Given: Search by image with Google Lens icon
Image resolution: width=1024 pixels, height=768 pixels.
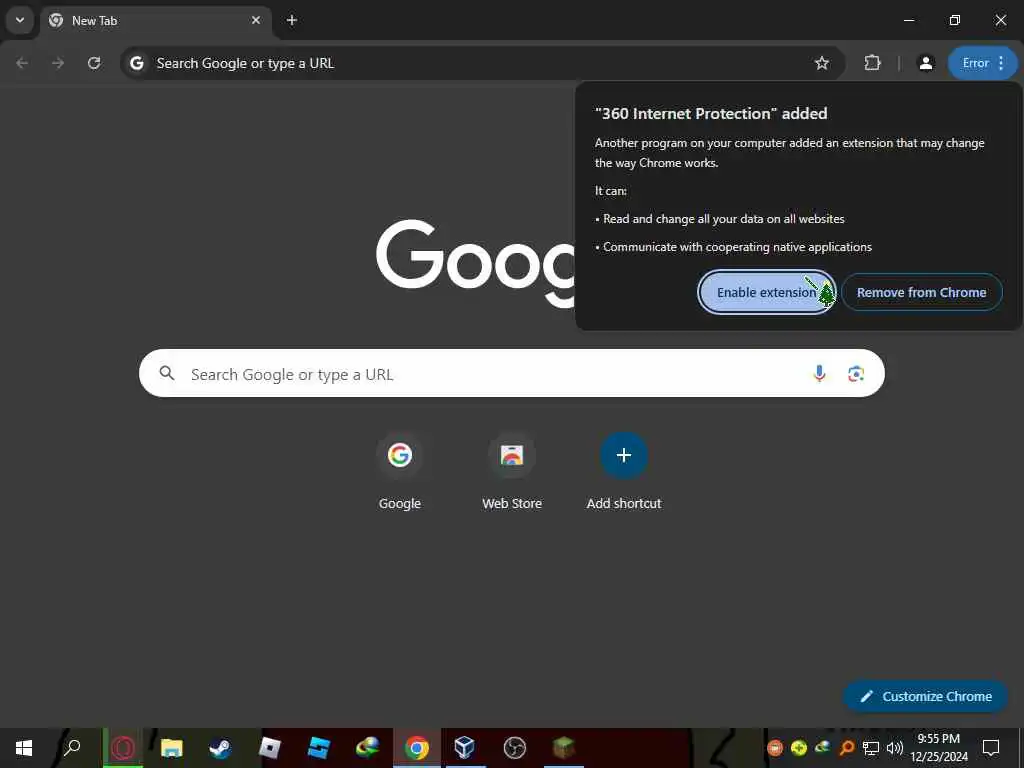Looking at the screenshot, I should point(856,374).
